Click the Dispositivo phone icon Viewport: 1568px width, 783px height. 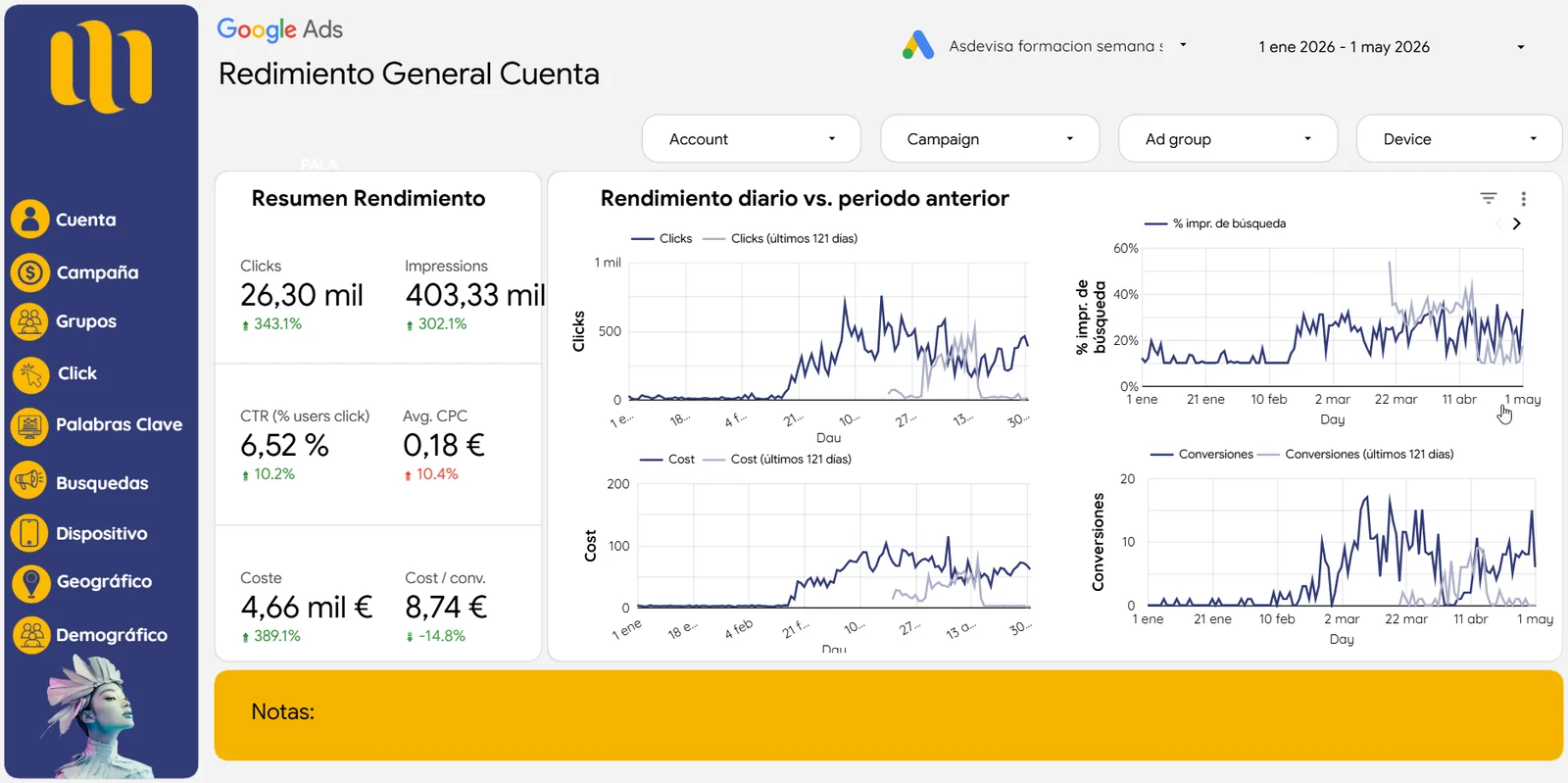coord(30,533)
